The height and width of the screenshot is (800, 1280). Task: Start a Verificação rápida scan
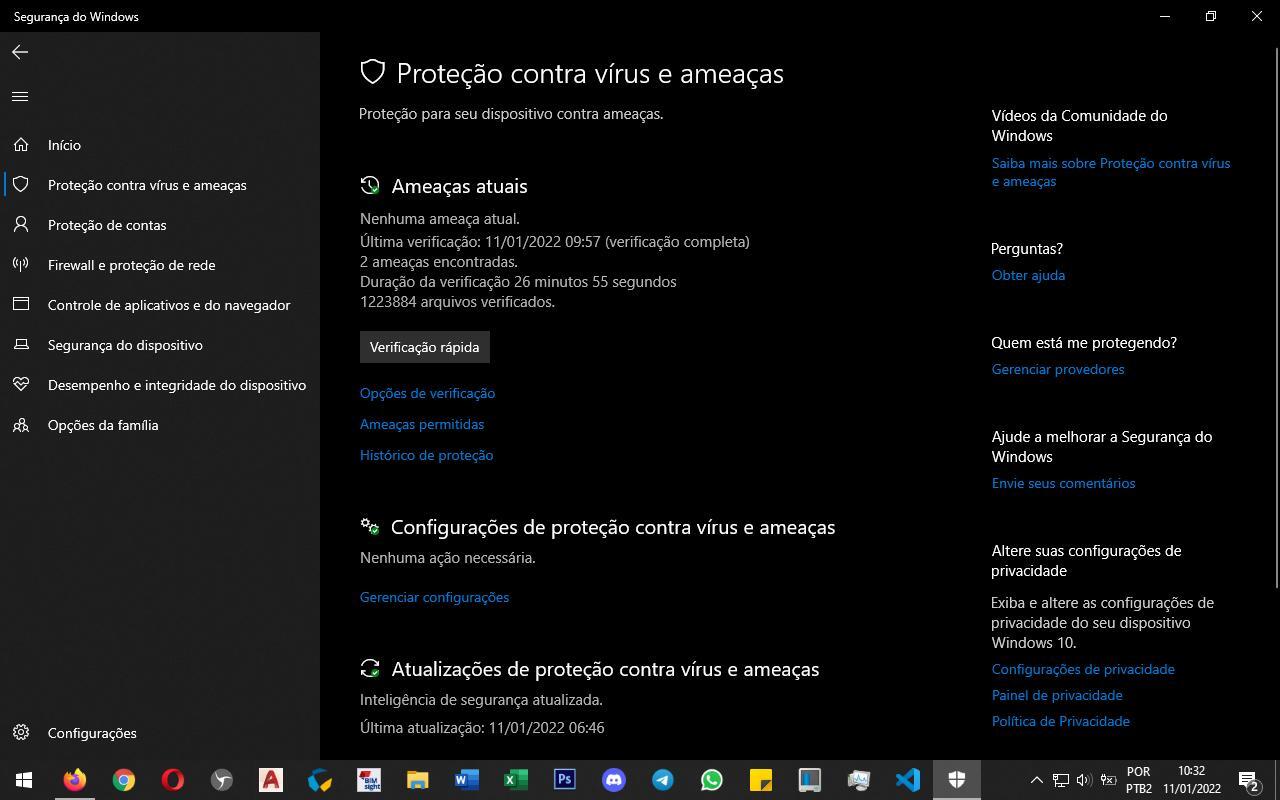(x=425, y=347)
